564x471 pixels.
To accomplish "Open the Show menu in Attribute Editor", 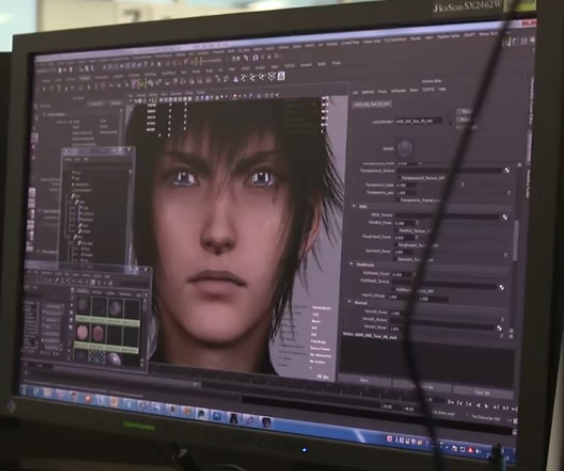I will click(414, 90).
